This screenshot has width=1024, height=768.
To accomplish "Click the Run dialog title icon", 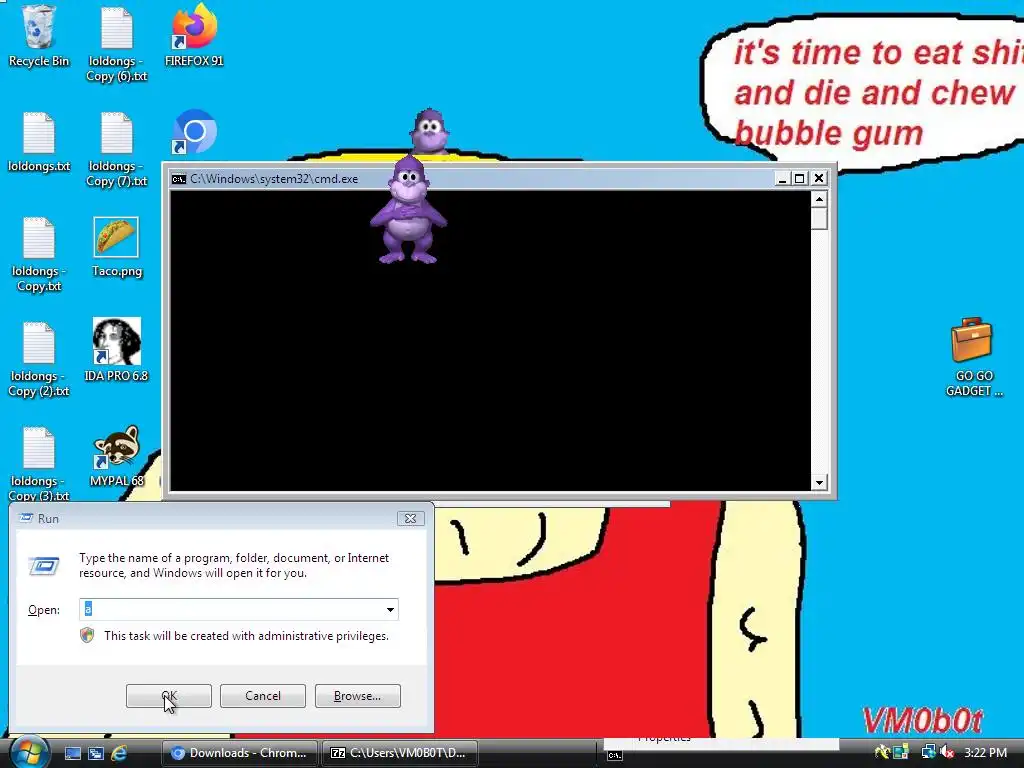I will (x=26, y=518).
